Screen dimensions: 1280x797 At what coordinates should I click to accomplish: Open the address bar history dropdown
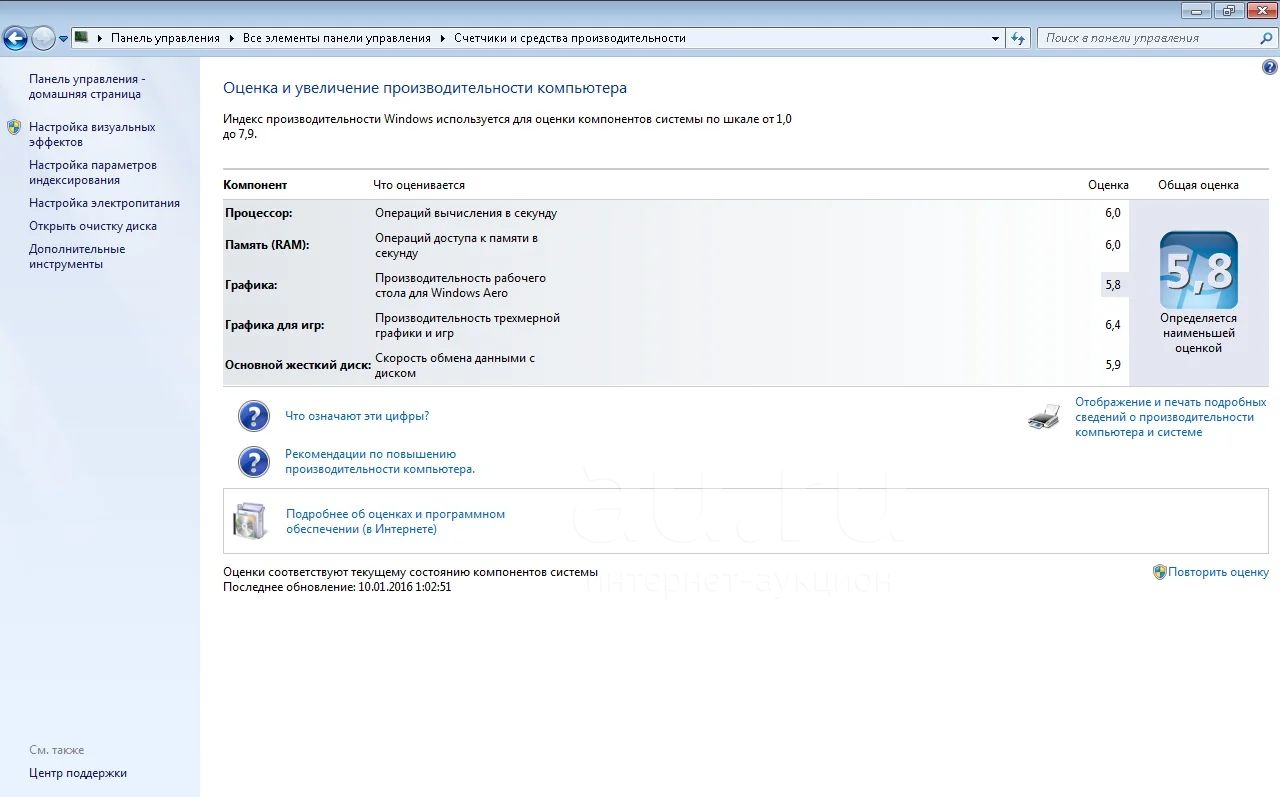[x=996, y=38]
